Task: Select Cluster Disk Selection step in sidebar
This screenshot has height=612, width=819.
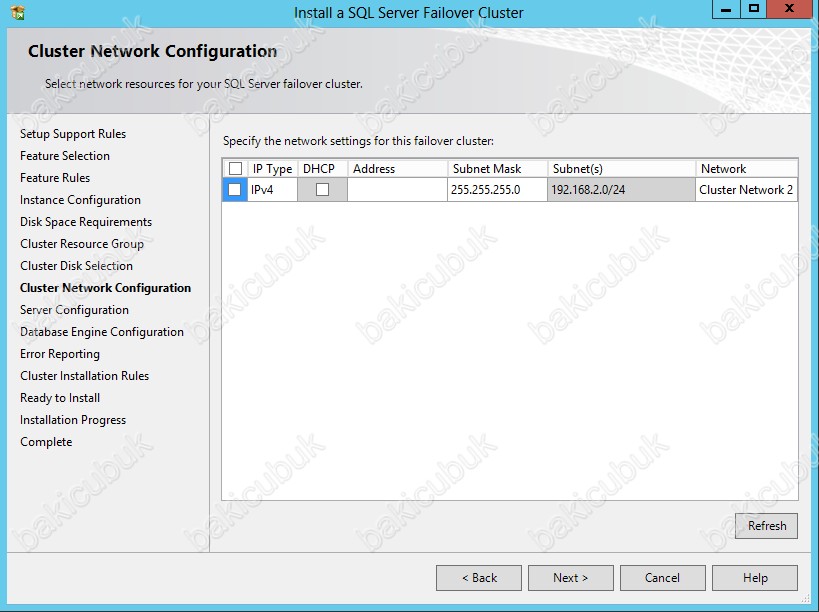Action: point(76,266)
